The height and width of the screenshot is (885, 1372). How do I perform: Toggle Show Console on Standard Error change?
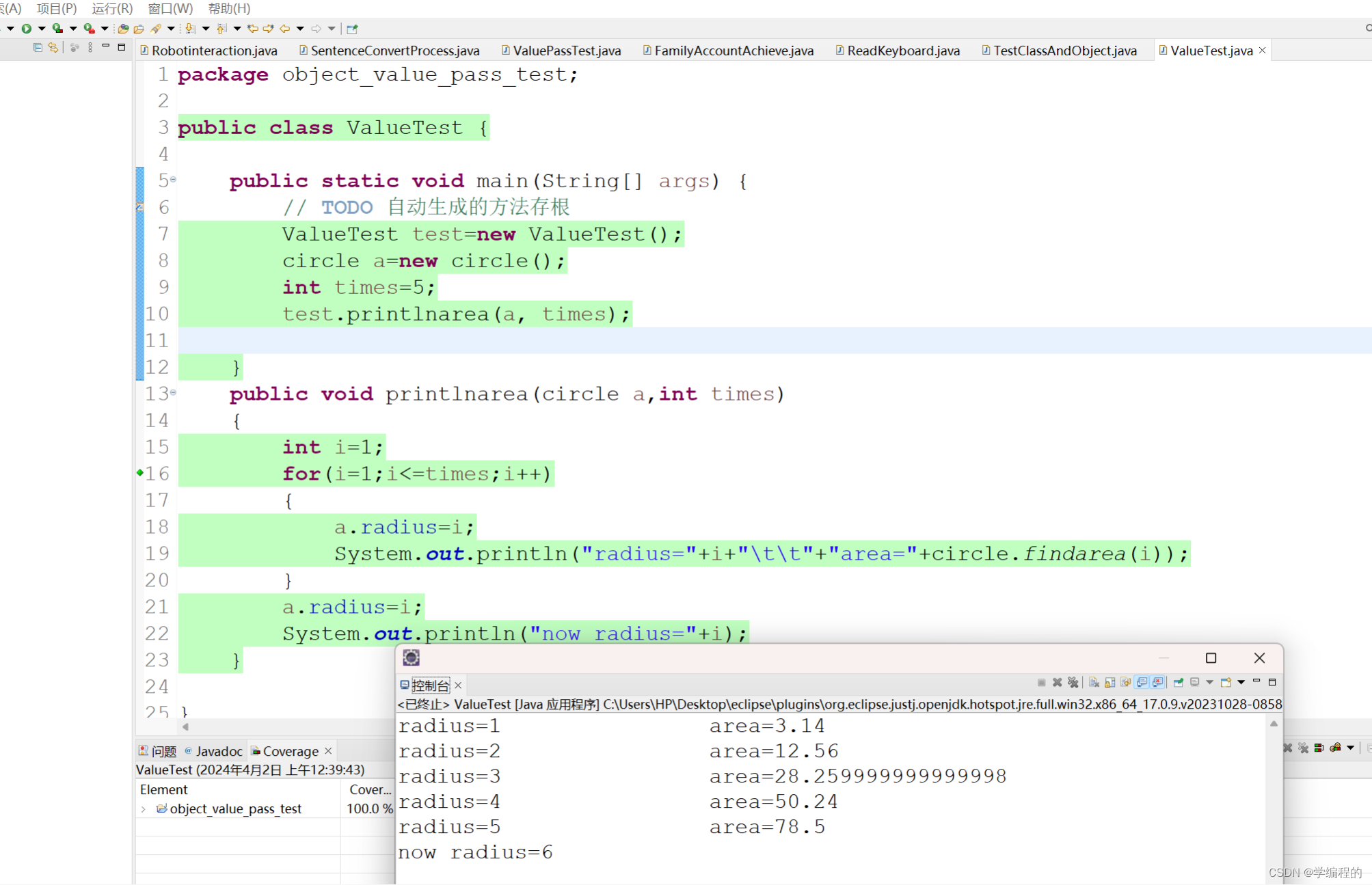coord(1157,682)
